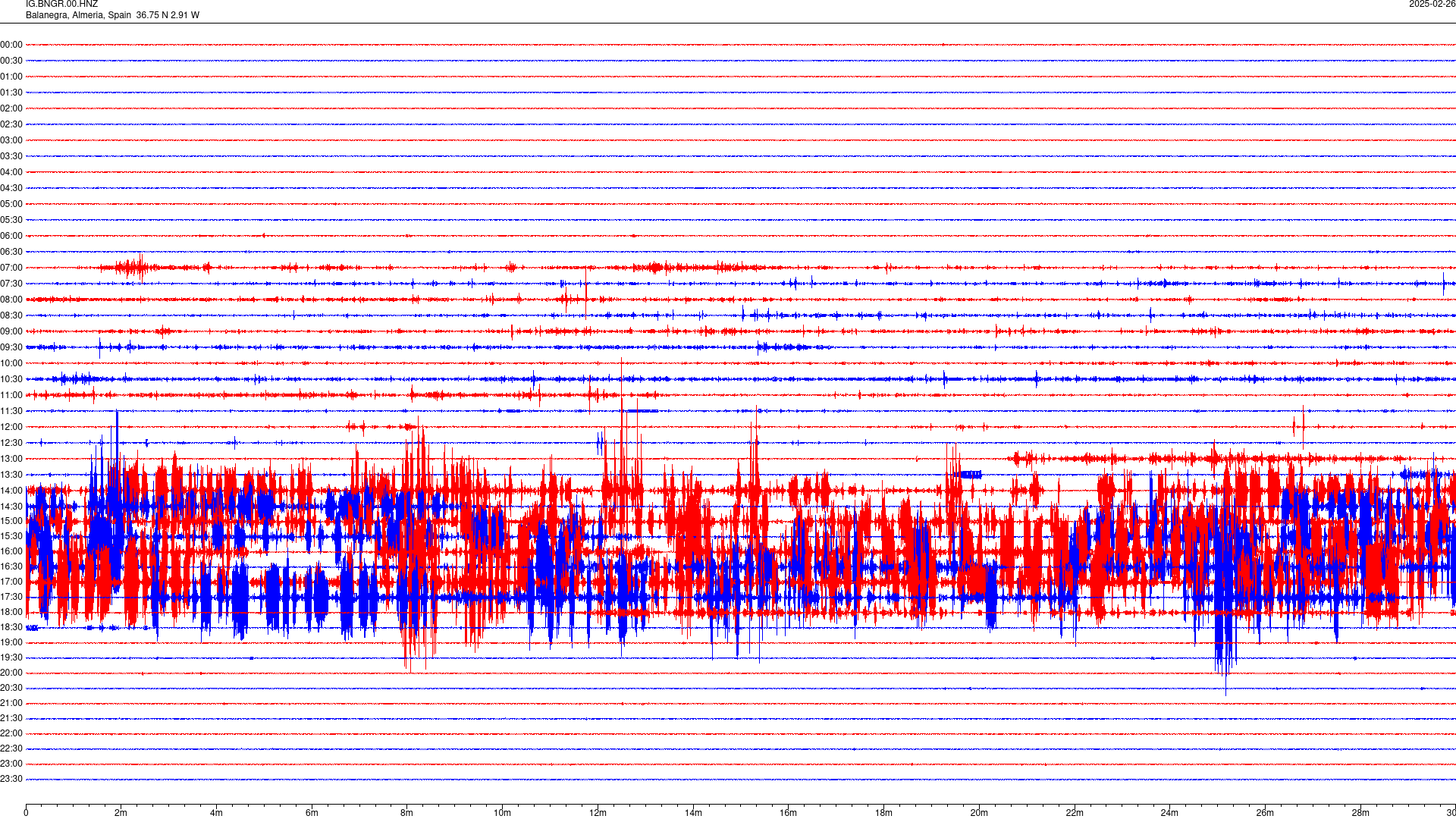
Task: Select the 22:00 time row label
Action: click(x=11, y=733)
